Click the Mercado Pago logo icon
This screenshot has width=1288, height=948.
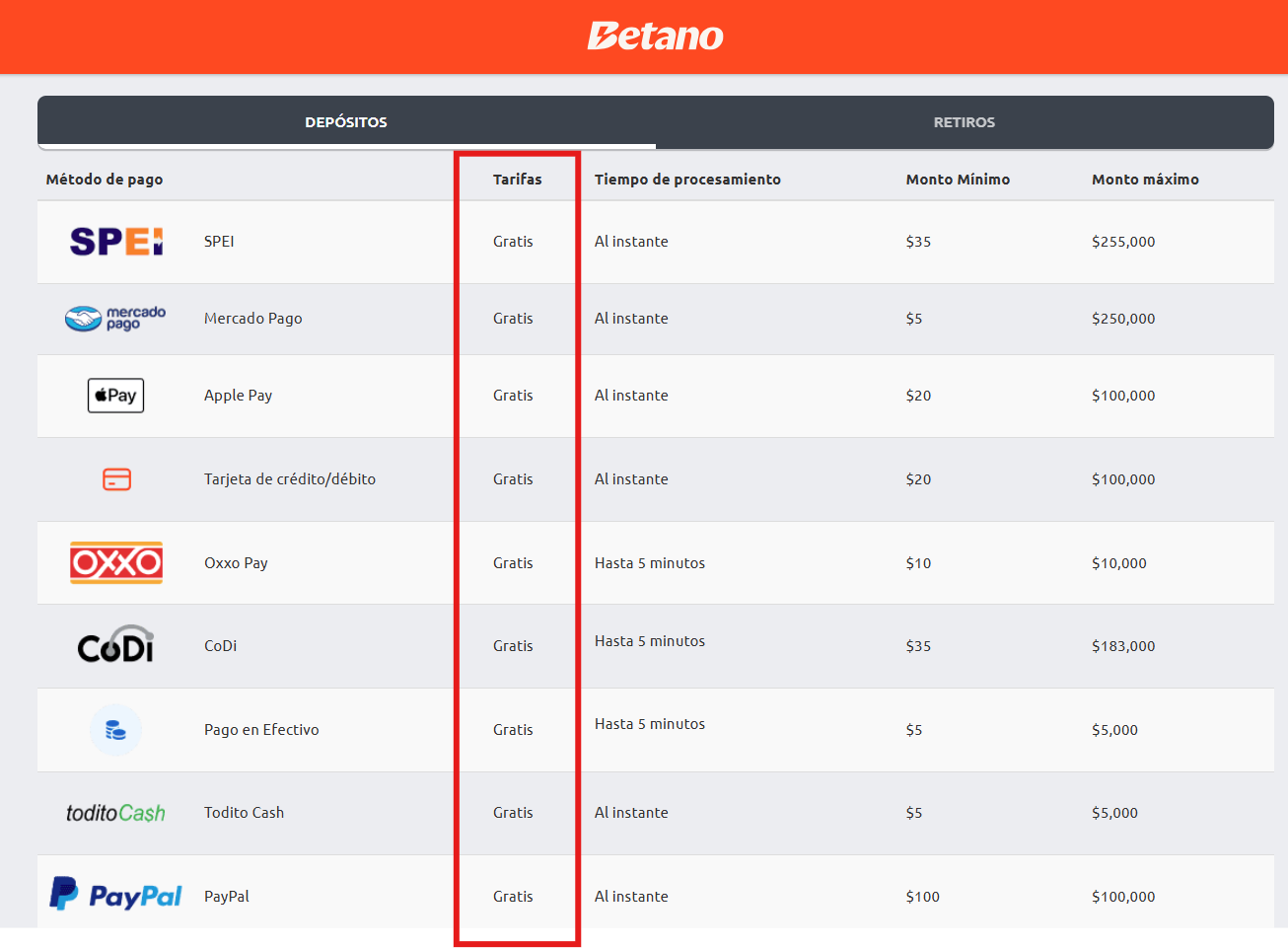(x=115, y=318)
